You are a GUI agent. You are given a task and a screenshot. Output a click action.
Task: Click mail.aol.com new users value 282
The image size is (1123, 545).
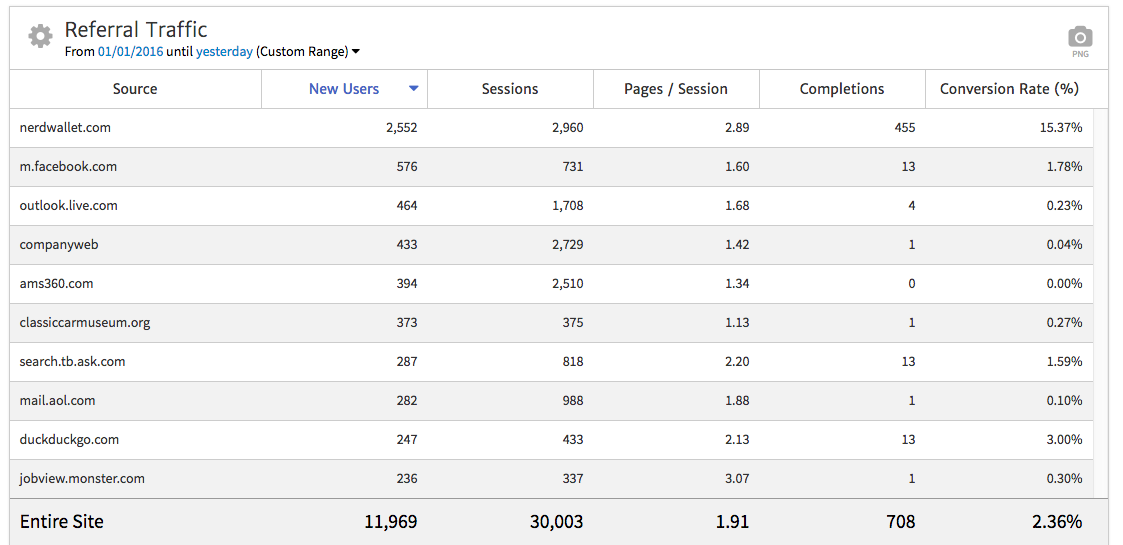coord(407,400)
